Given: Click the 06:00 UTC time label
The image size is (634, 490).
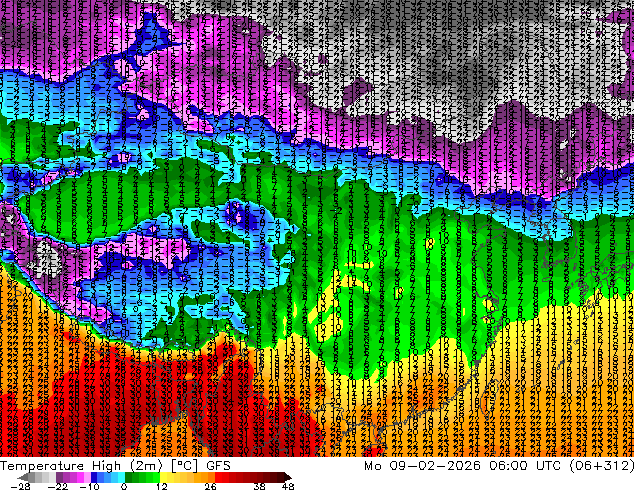Looking at the screenshot, I should (525, 466).
